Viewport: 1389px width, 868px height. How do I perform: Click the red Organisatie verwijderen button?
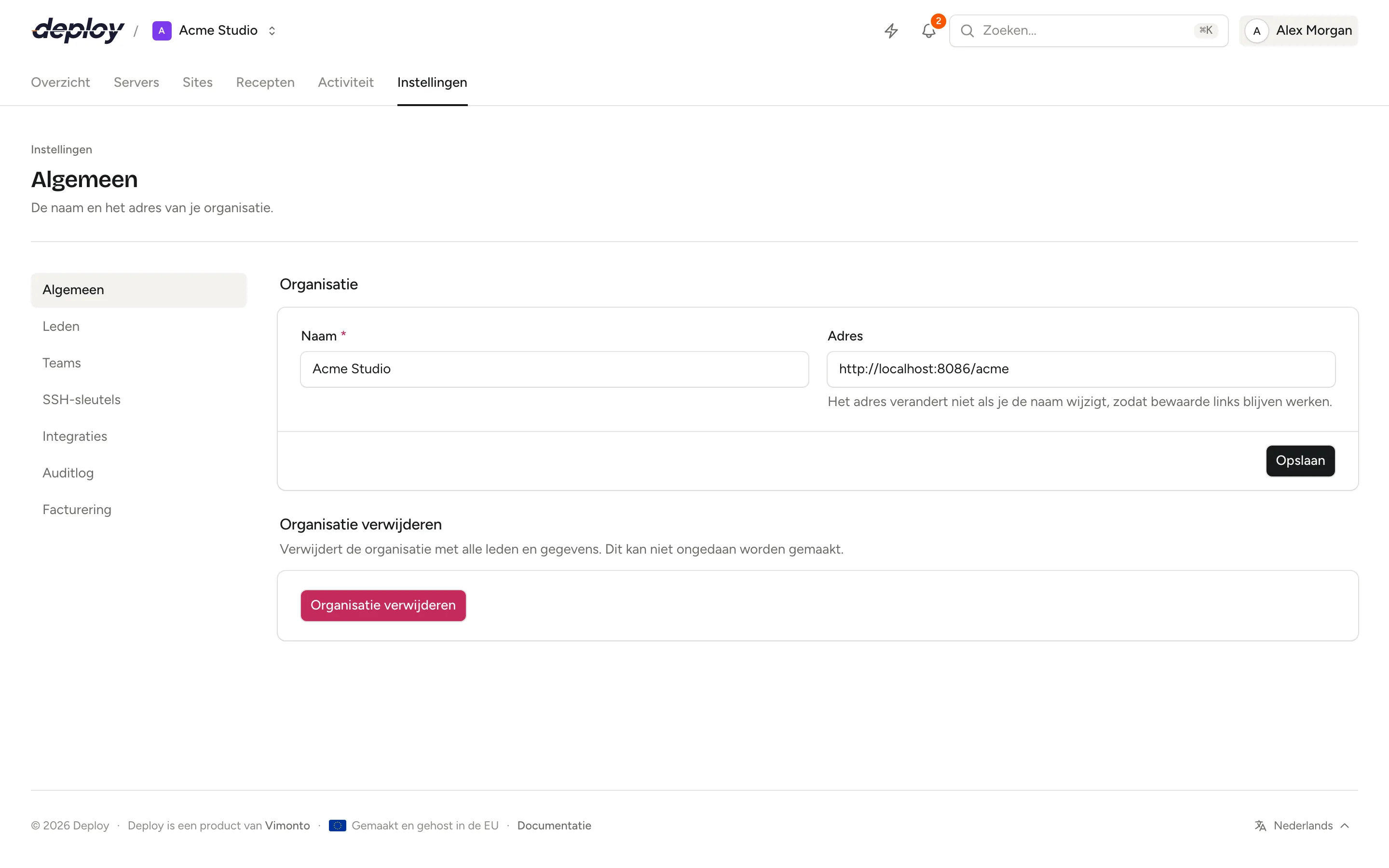383,606
